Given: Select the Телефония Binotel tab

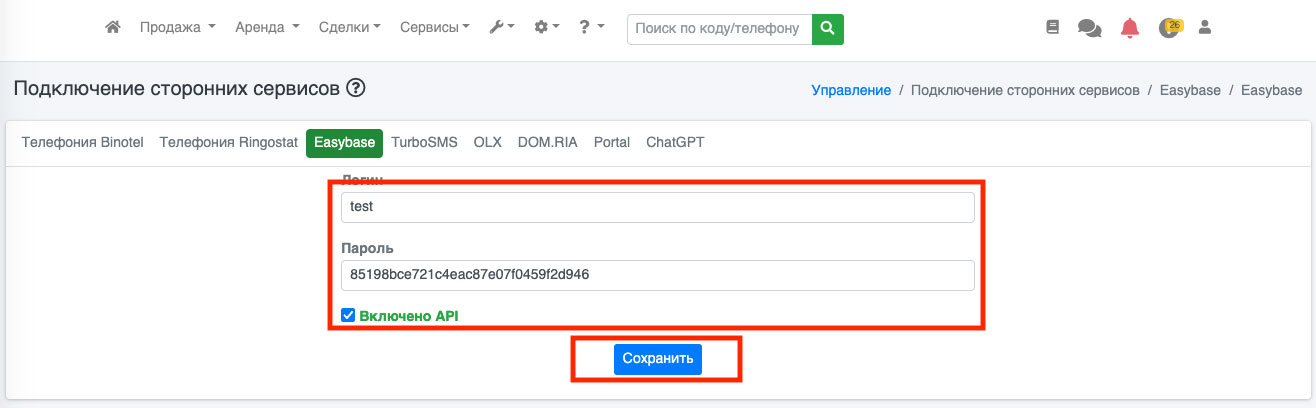Looking at the screenshot, I should [83, 142].
